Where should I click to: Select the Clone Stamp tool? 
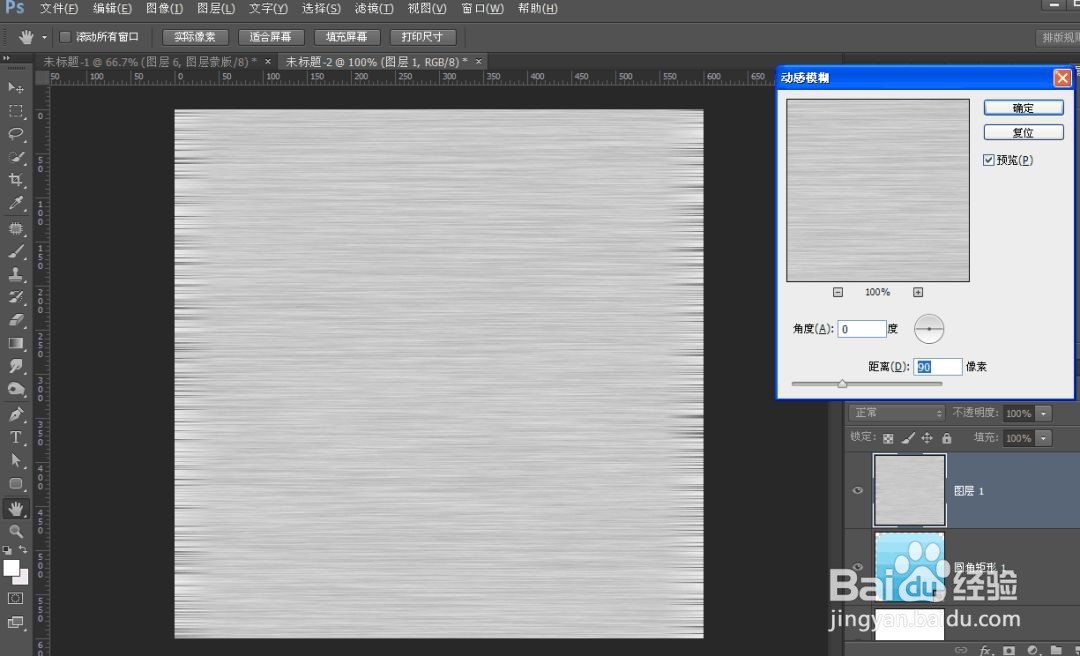(15, 274)
